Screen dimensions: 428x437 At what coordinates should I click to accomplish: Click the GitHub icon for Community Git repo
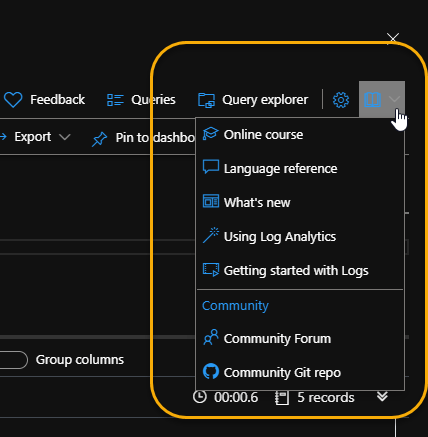click(211, 372)
